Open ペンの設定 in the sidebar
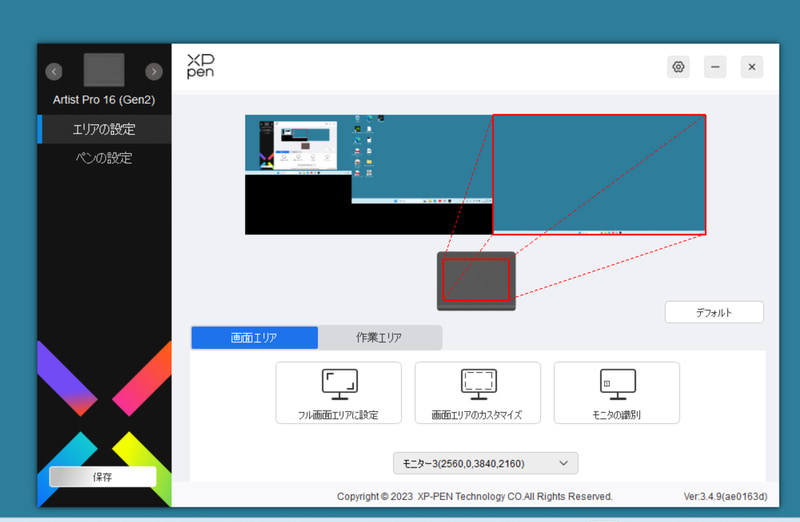This screenshot has height=522, width=800. click(104, 158)
